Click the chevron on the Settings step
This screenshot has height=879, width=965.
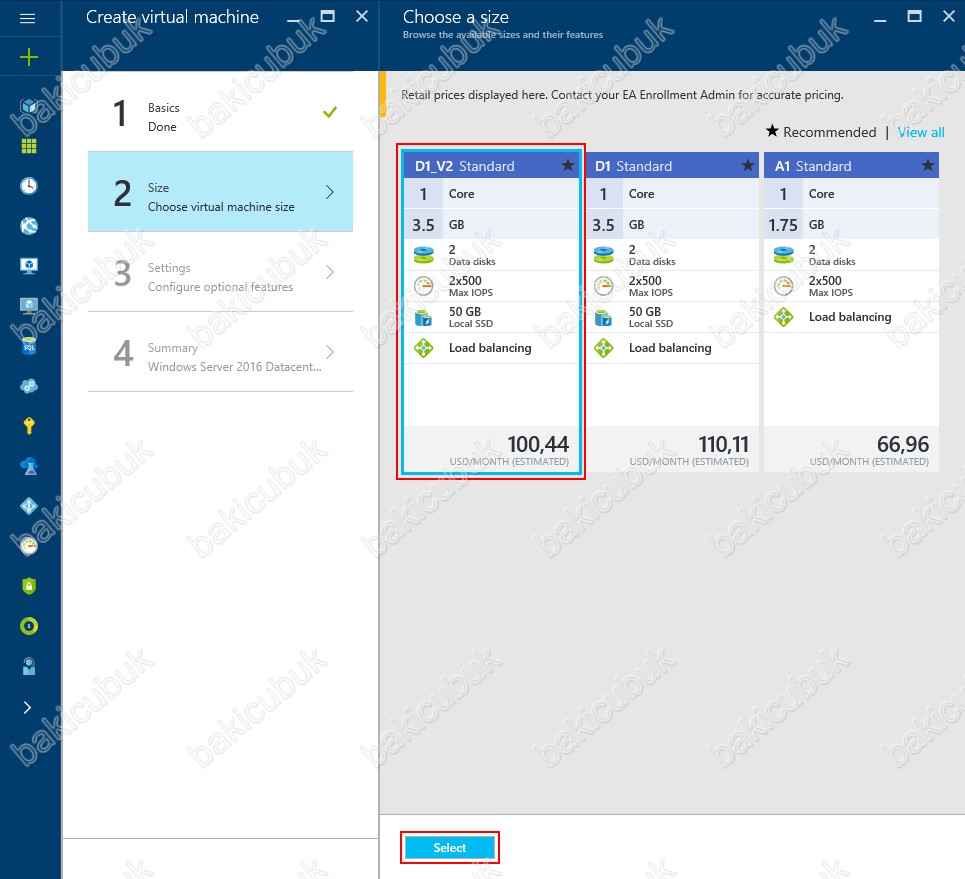click(330, 272)
